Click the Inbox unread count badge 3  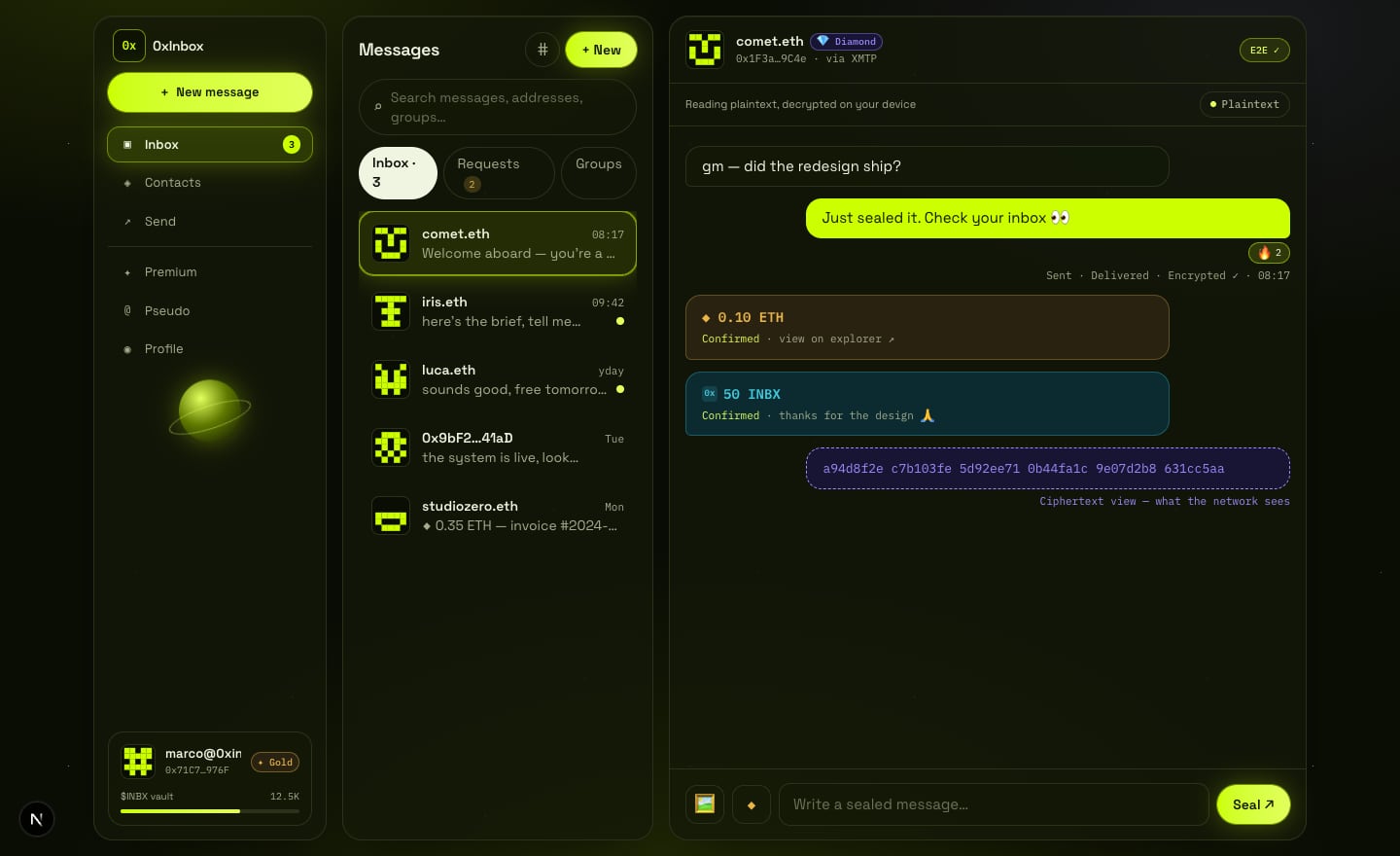(x=292, y=144)
